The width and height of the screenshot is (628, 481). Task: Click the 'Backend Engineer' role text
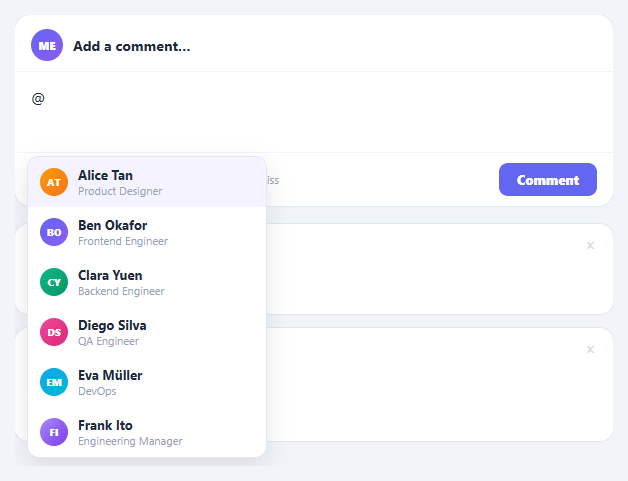tap(121, 291)
